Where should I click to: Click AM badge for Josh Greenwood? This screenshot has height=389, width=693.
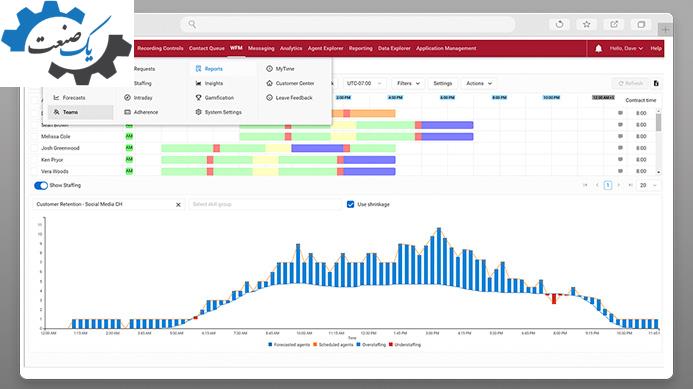(x=129, y=148)
